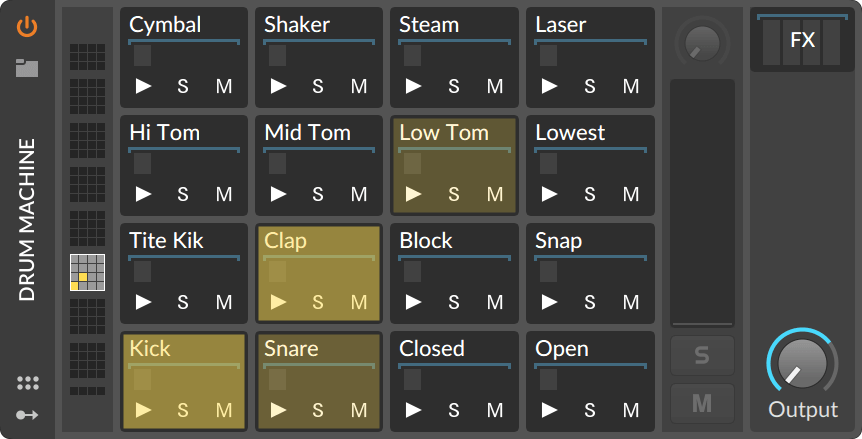Mute the Clap pad
This screenshot has height=439, width=862.
click(x=359, y=302)
